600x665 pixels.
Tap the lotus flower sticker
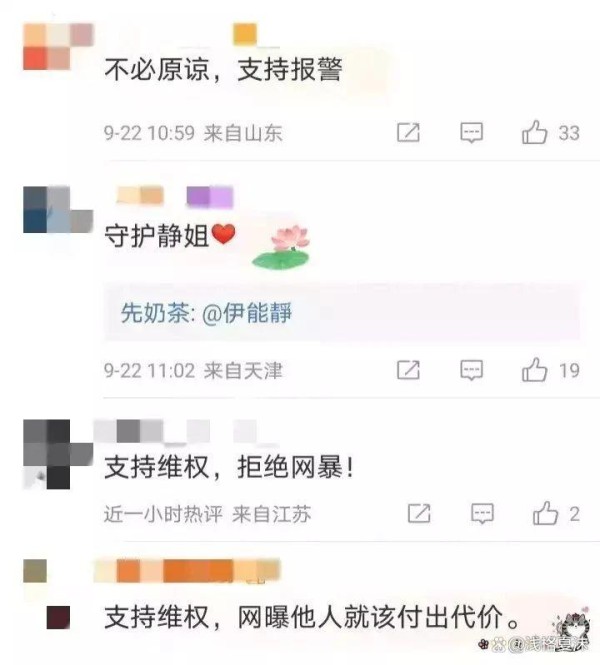[282, 248]
